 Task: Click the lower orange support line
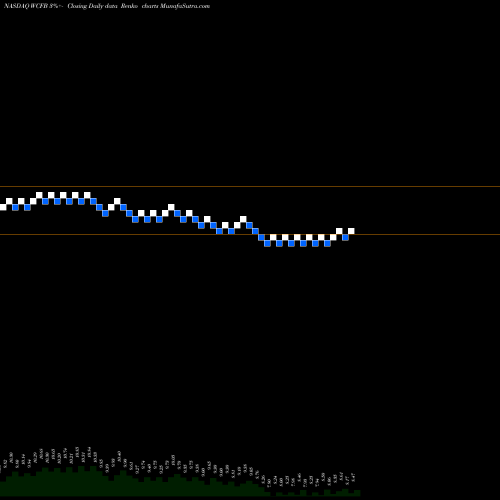click(250, 234)
